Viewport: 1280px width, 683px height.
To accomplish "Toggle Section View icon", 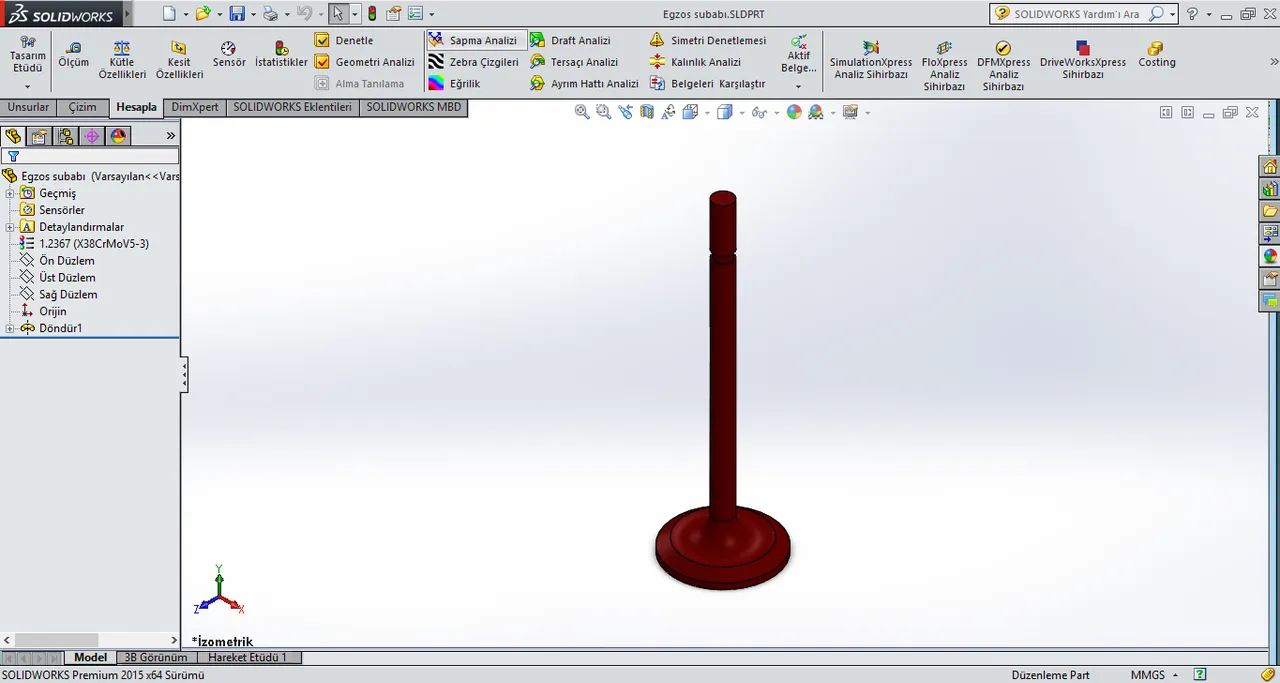I will coord(647,112).
